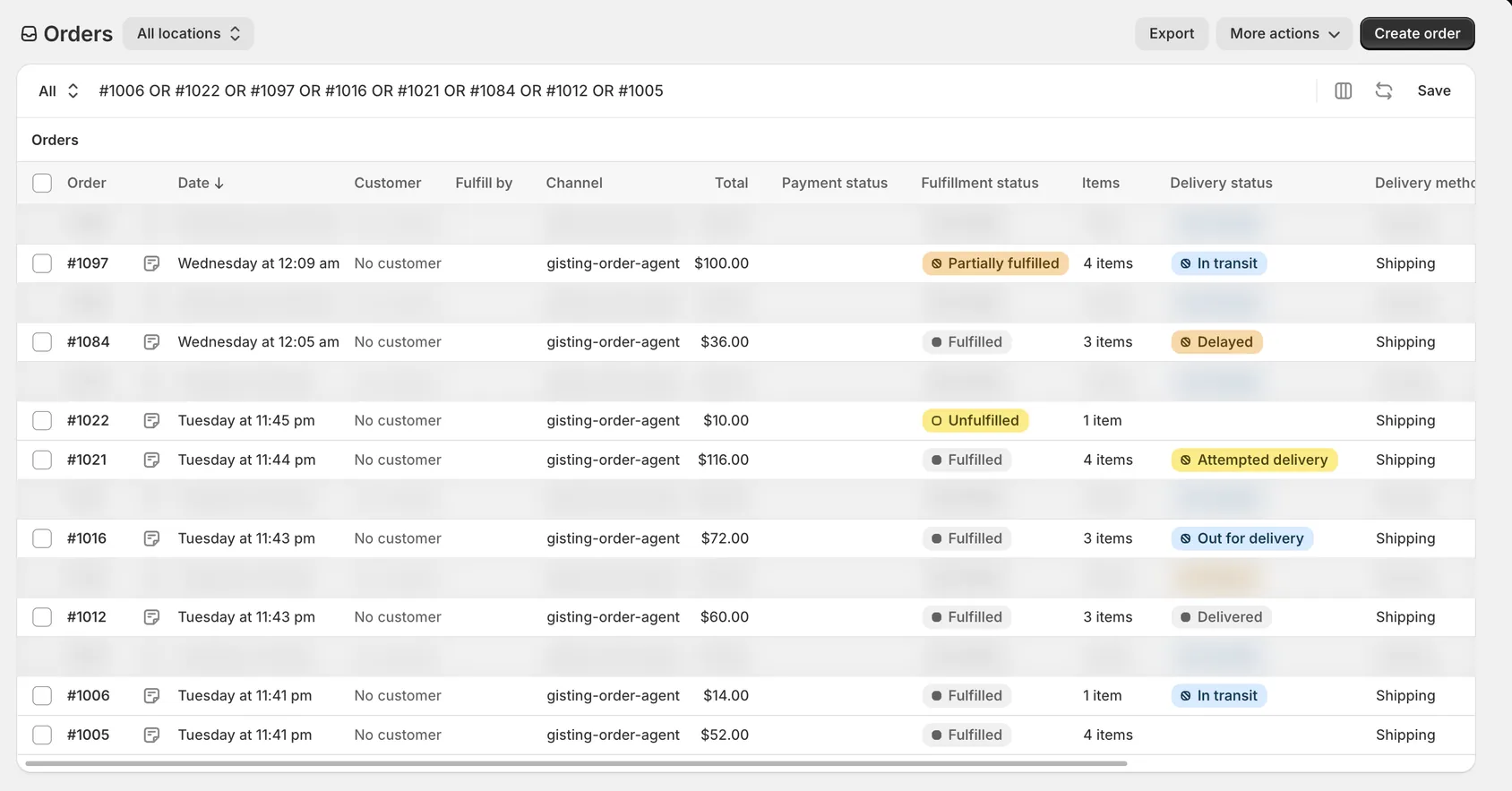
Task: Click the Create order button
Action: point(1417,33)
